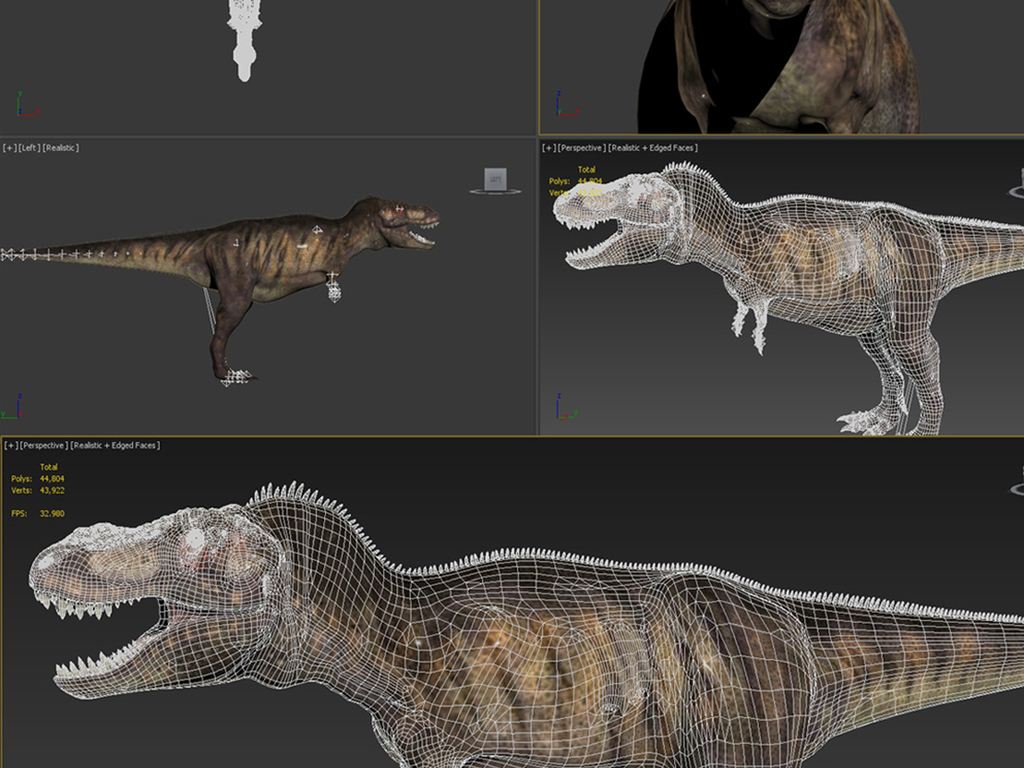Open the [+] general menu of Left viewport
Viewport: 1024px width, 768px height.
[x=9, y=148]
